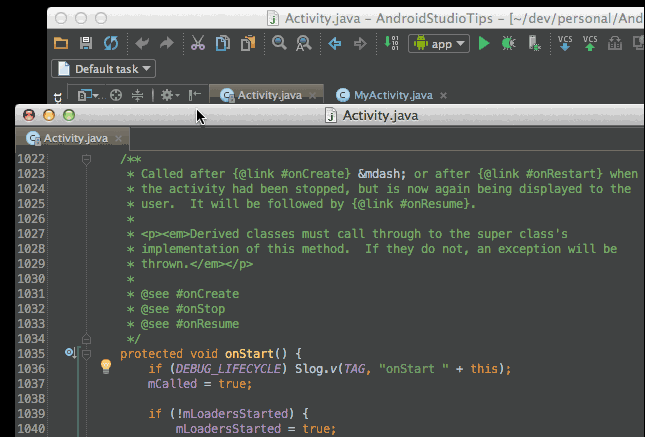Open the Default task dropdown
This screenshot has height=437, width=645.
pyautogui.click(x=104, y=69)
